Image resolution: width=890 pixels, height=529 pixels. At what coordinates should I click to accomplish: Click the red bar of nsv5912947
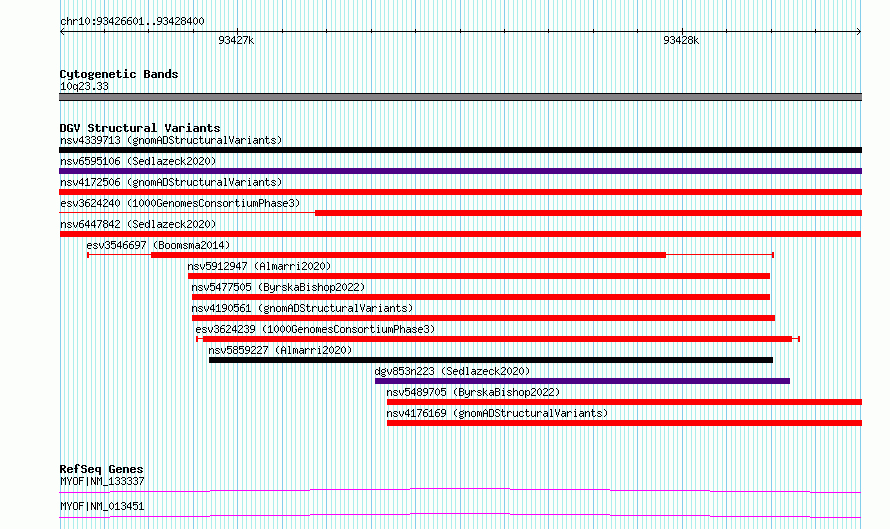pyautogui.click(x=479, y=276)
